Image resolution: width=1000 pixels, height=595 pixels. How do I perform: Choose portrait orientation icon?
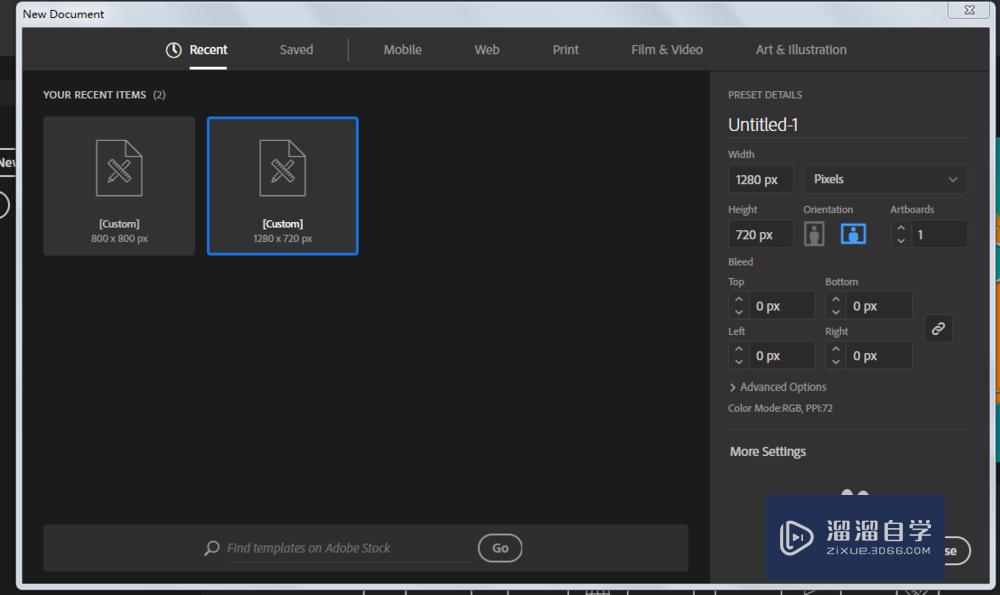point(814,234)
